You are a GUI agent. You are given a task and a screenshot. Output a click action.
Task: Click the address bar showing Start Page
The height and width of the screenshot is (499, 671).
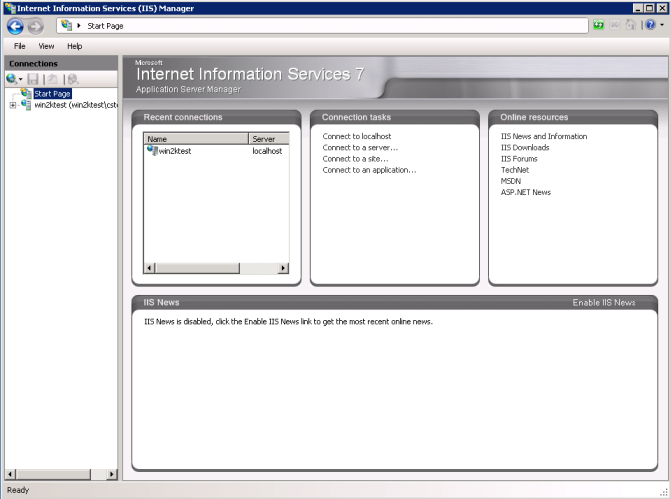point(322,26)
